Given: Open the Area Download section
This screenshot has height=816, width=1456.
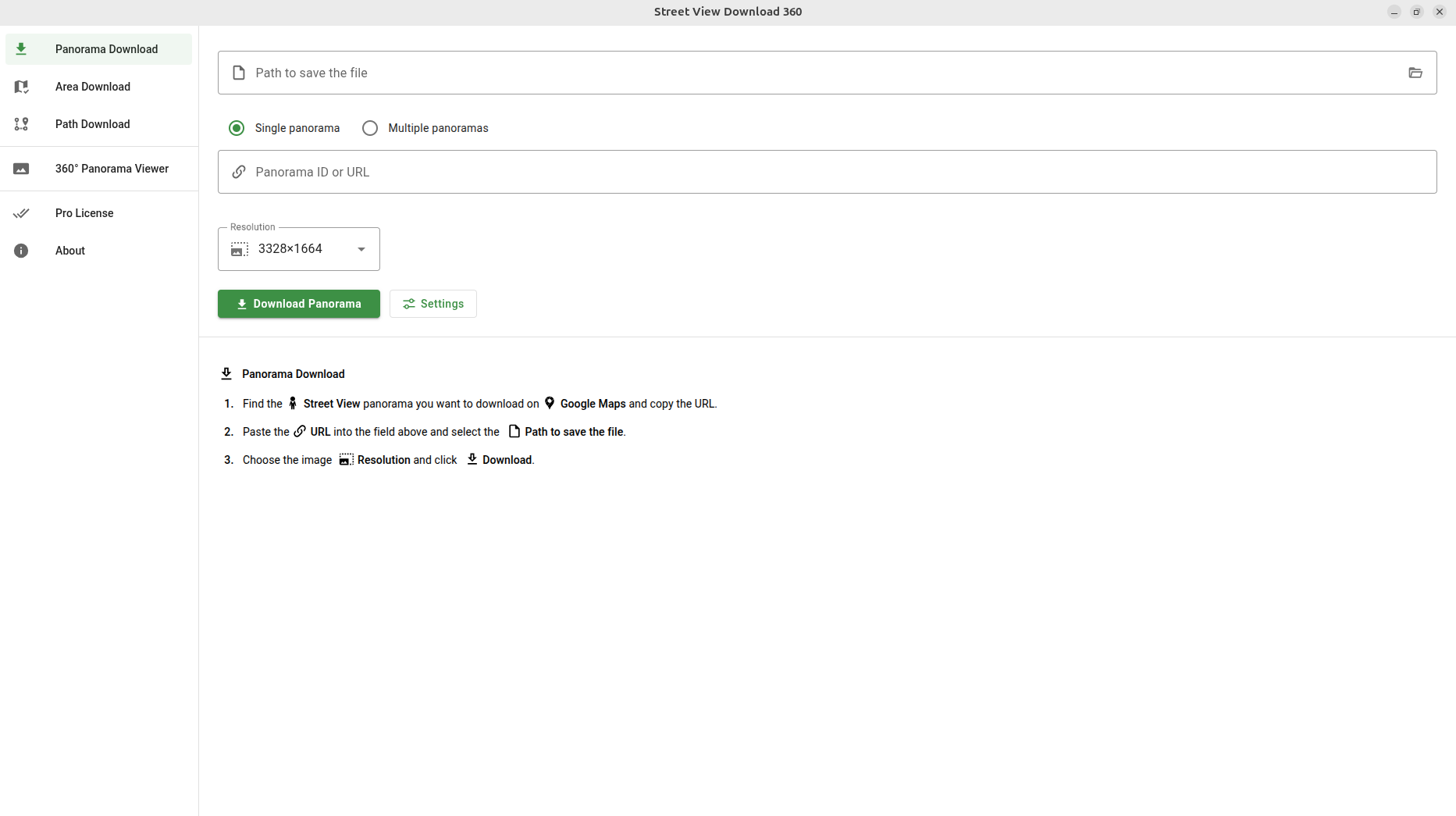Looking at the screenshot, I should [x=93, y=87].
